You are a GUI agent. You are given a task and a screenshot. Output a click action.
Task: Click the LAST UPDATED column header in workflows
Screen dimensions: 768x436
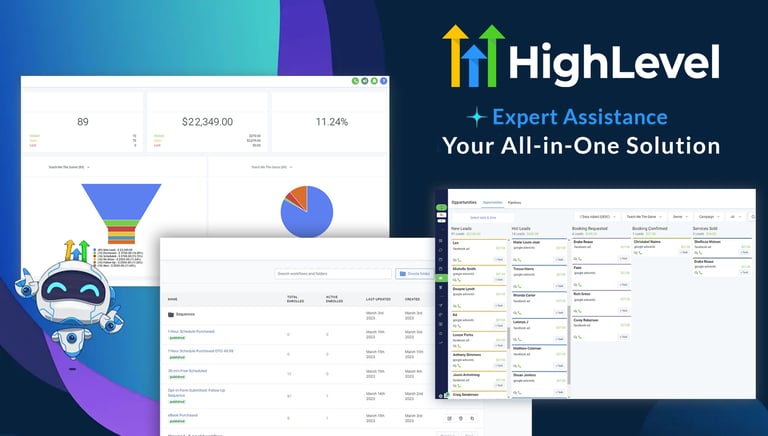tap(378, 299)
